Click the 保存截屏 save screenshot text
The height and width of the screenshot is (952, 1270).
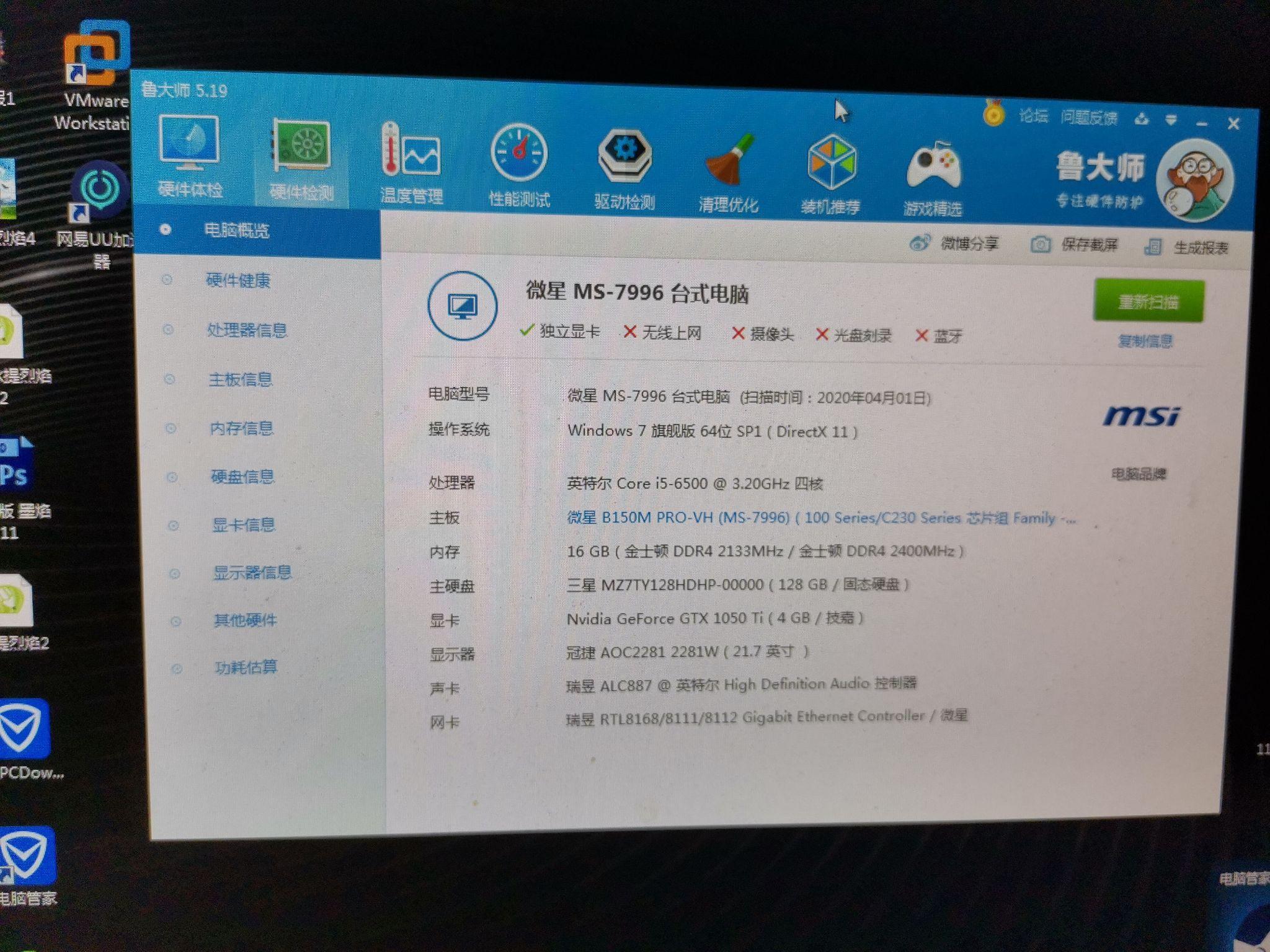pos(1090,245)
